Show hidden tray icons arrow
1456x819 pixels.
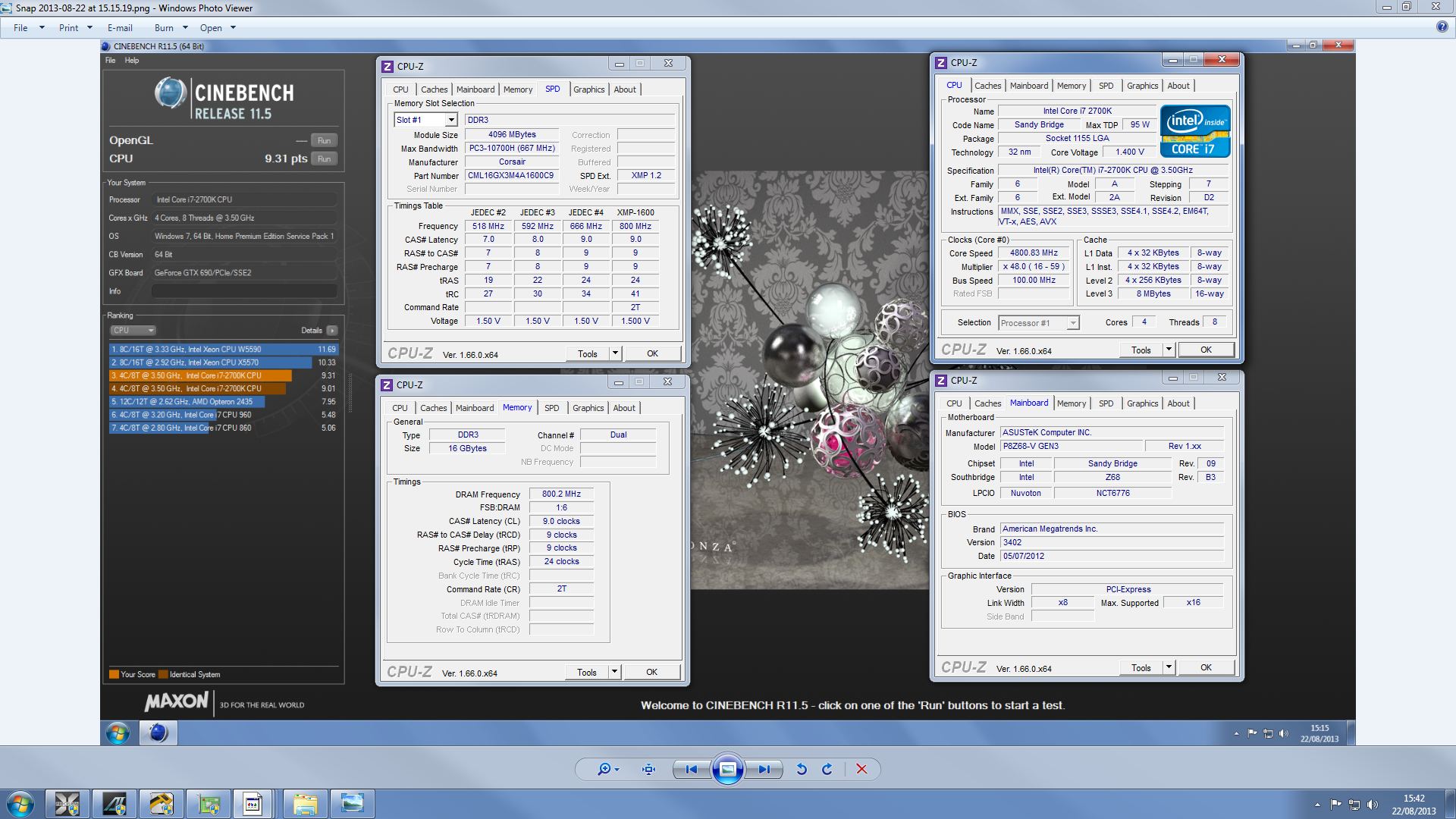1317,805
